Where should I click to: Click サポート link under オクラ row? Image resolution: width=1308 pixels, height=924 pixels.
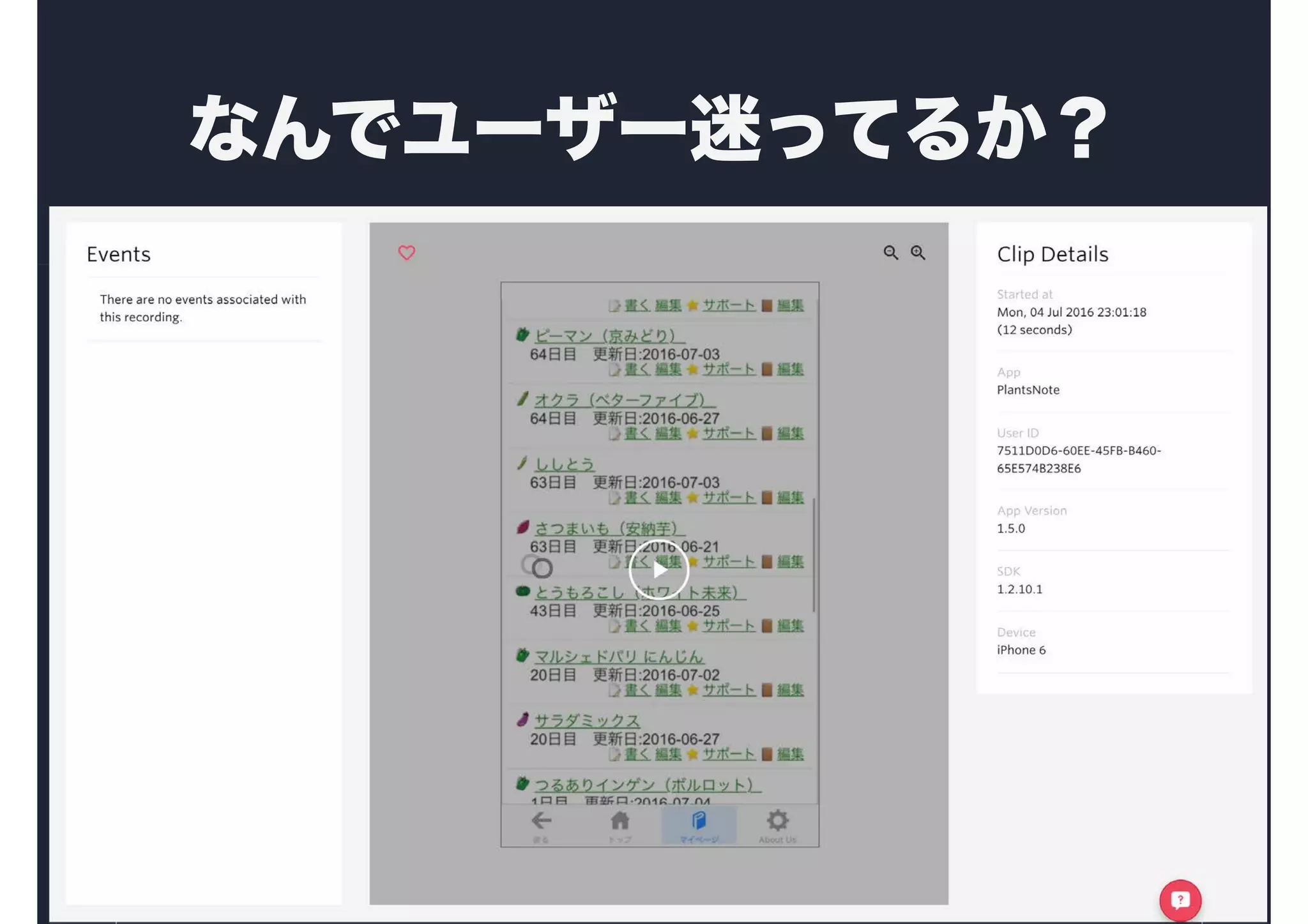(729, 434)
